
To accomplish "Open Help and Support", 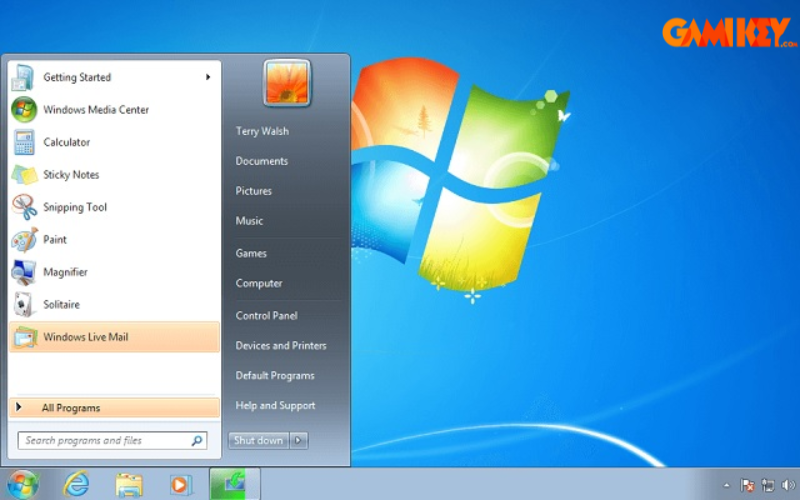I will 275,406.
